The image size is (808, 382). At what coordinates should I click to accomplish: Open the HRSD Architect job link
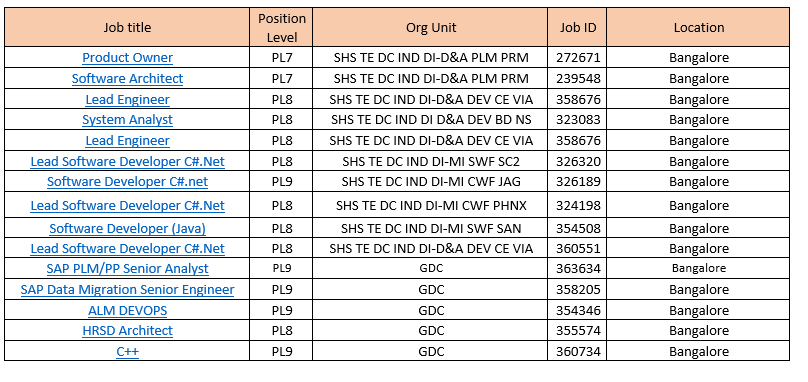[x=127, y=330]
